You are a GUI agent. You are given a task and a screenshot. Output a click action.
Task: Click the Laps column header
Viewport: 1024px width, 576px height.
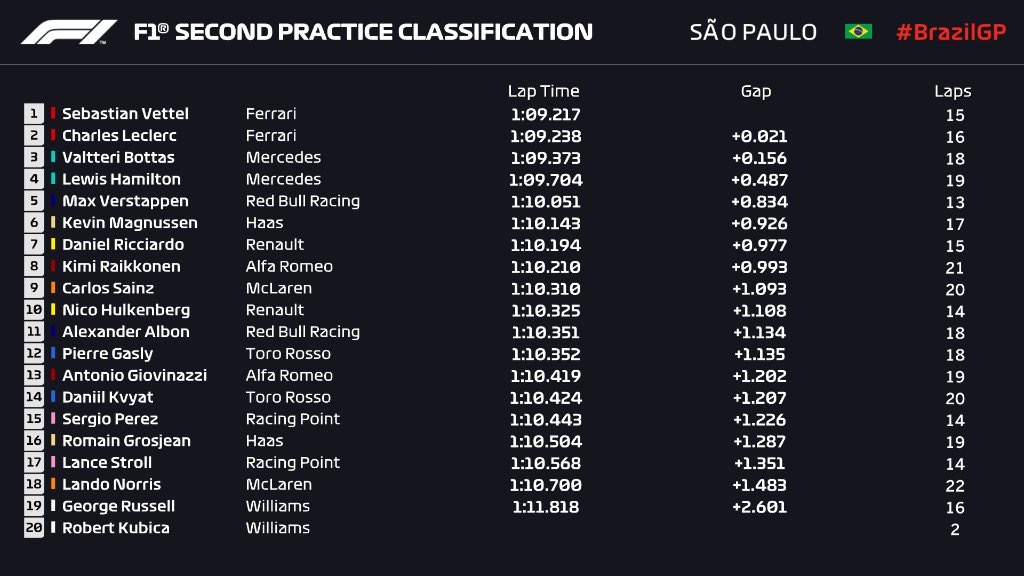click(x=952, y=91)
